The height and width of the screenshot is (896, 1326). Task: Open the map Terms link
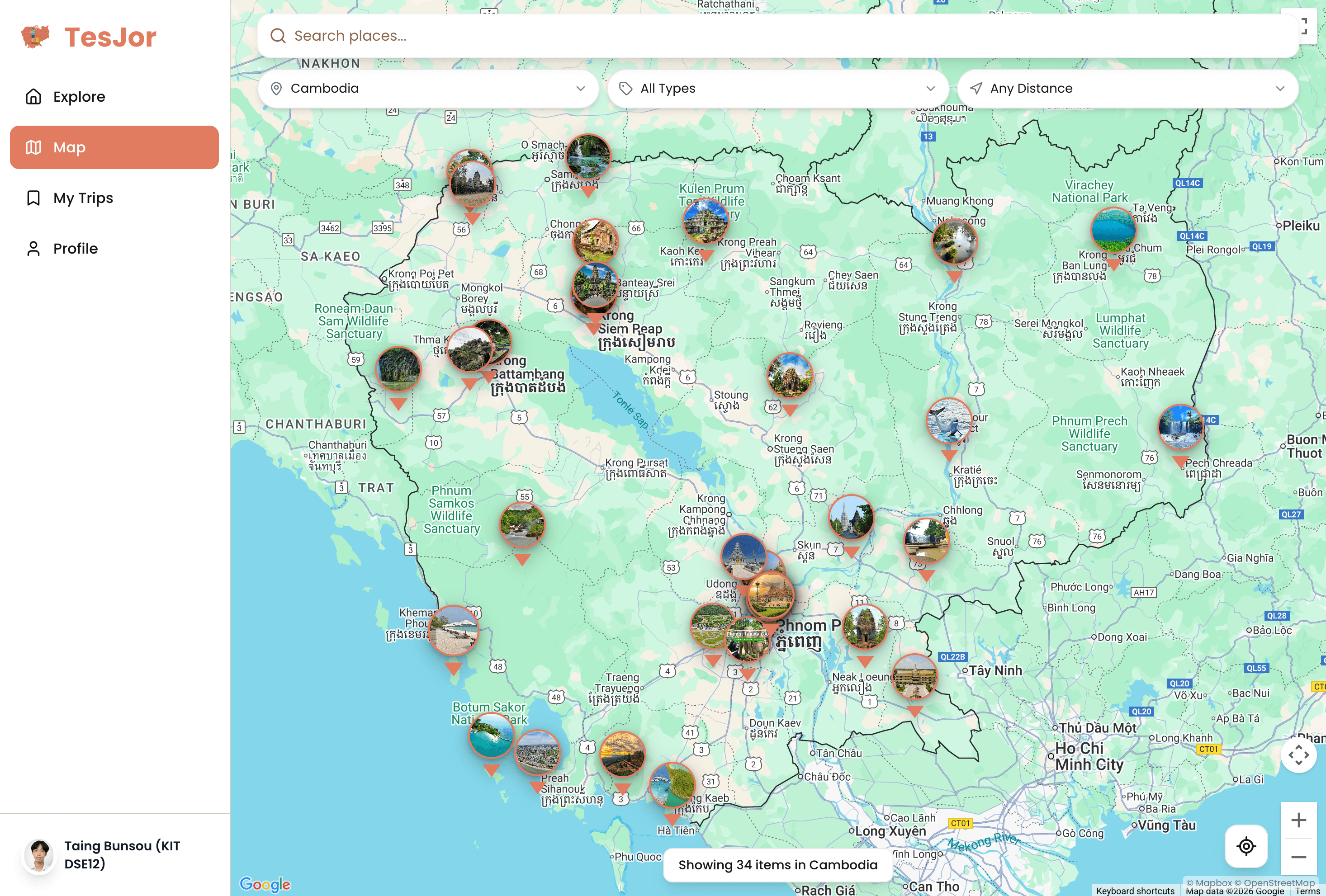click(x=1307, y=890)
